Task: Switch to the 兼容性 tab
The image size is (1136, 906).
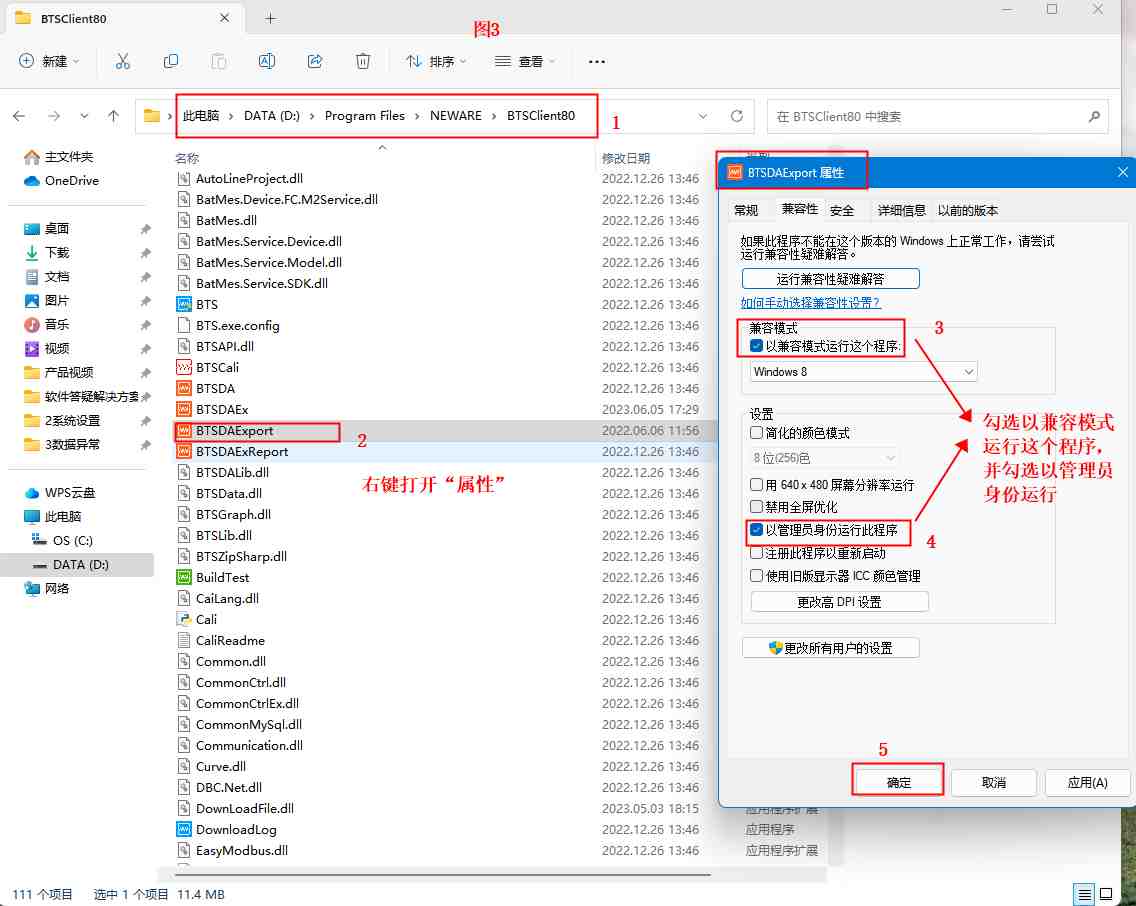Action: pyautogui.click(x=799, y=209)
